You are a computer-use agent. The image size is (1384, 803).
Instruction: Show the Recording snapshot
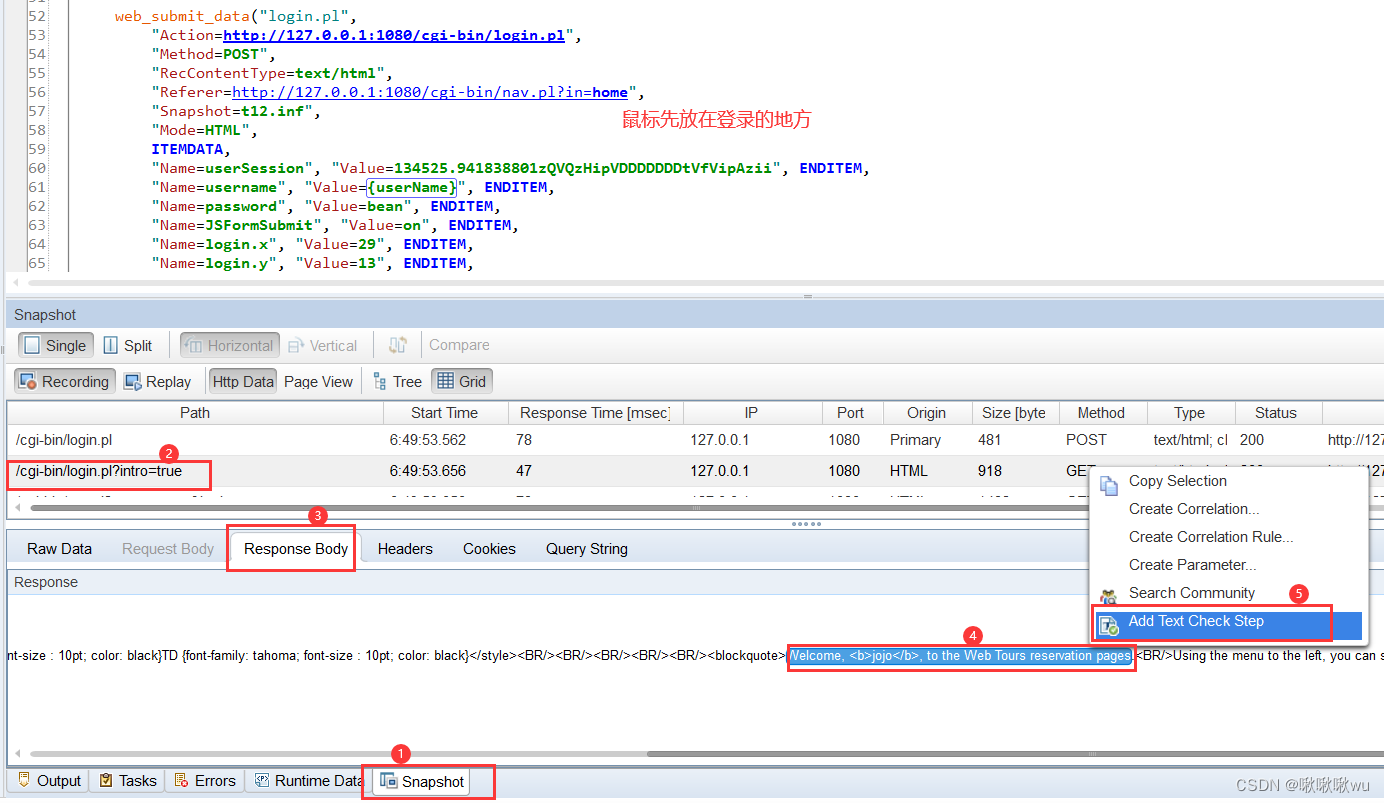pyautogui.click(x=64, y=381)
